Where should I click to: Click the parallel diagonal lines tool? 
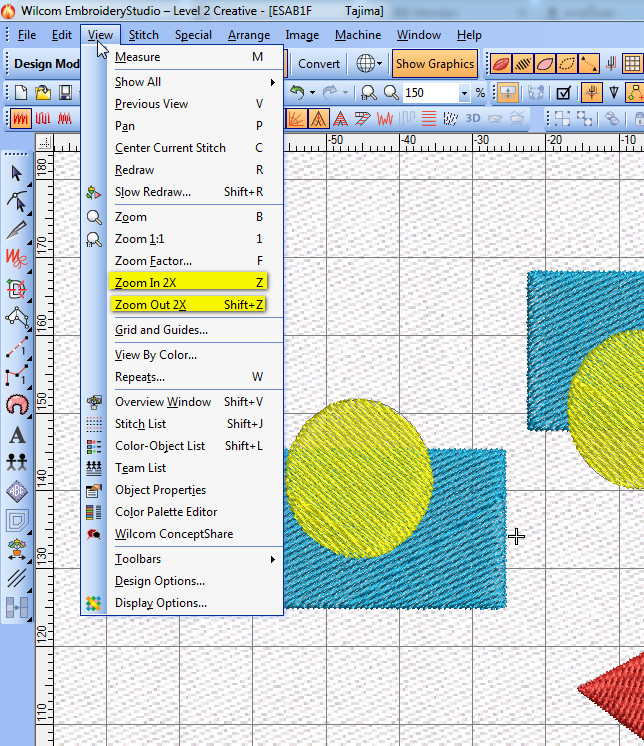coord(17,579)
